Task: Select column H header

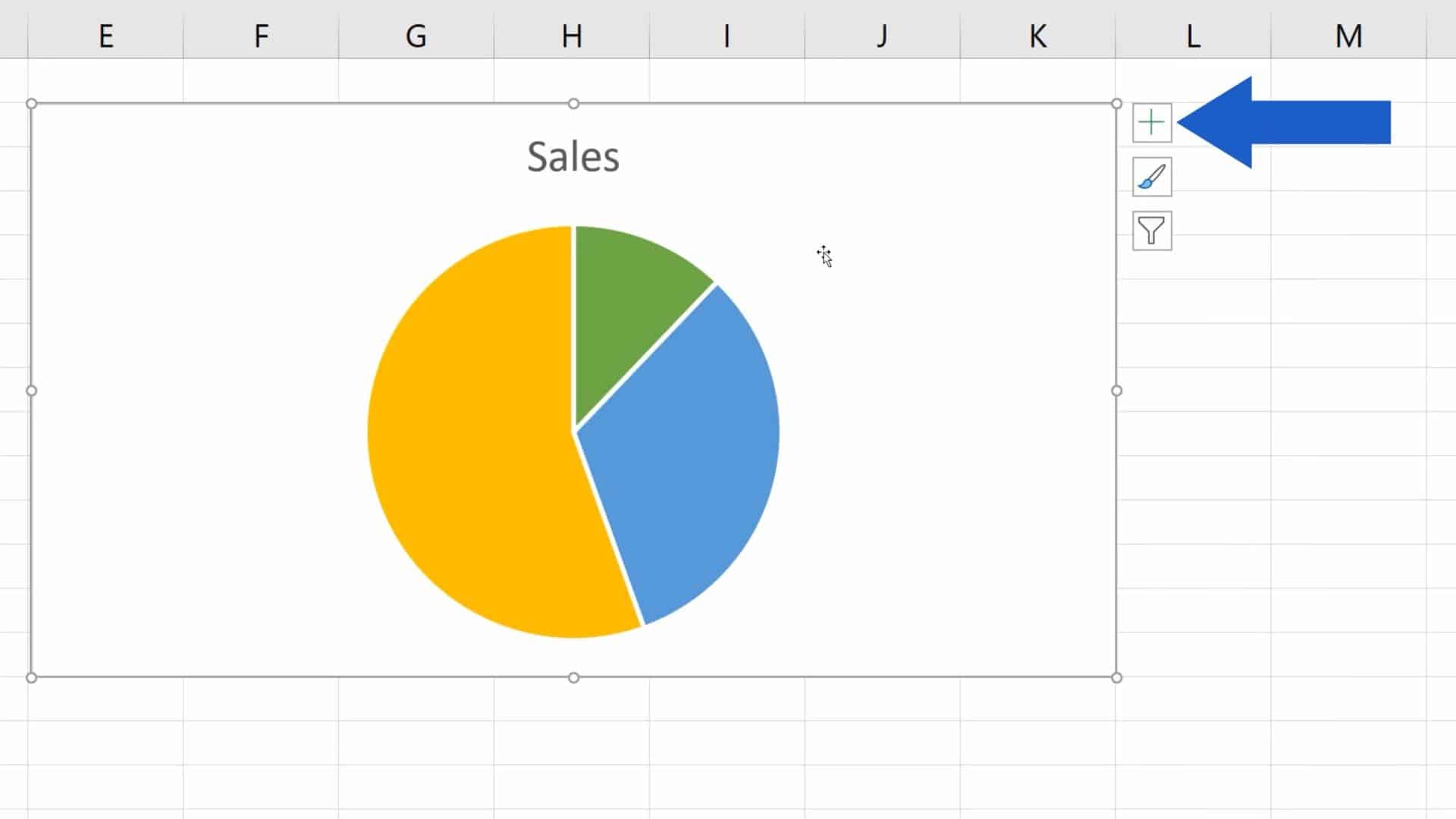Action: click(572, 35)
